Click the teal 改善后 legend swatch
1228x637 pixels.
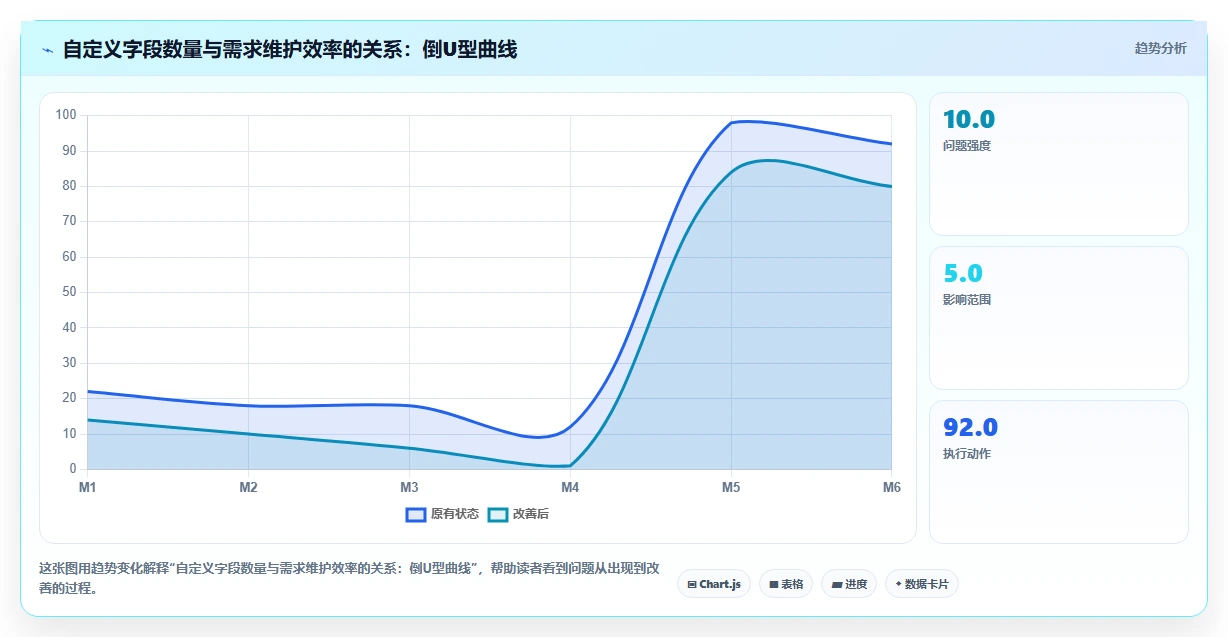498,514
